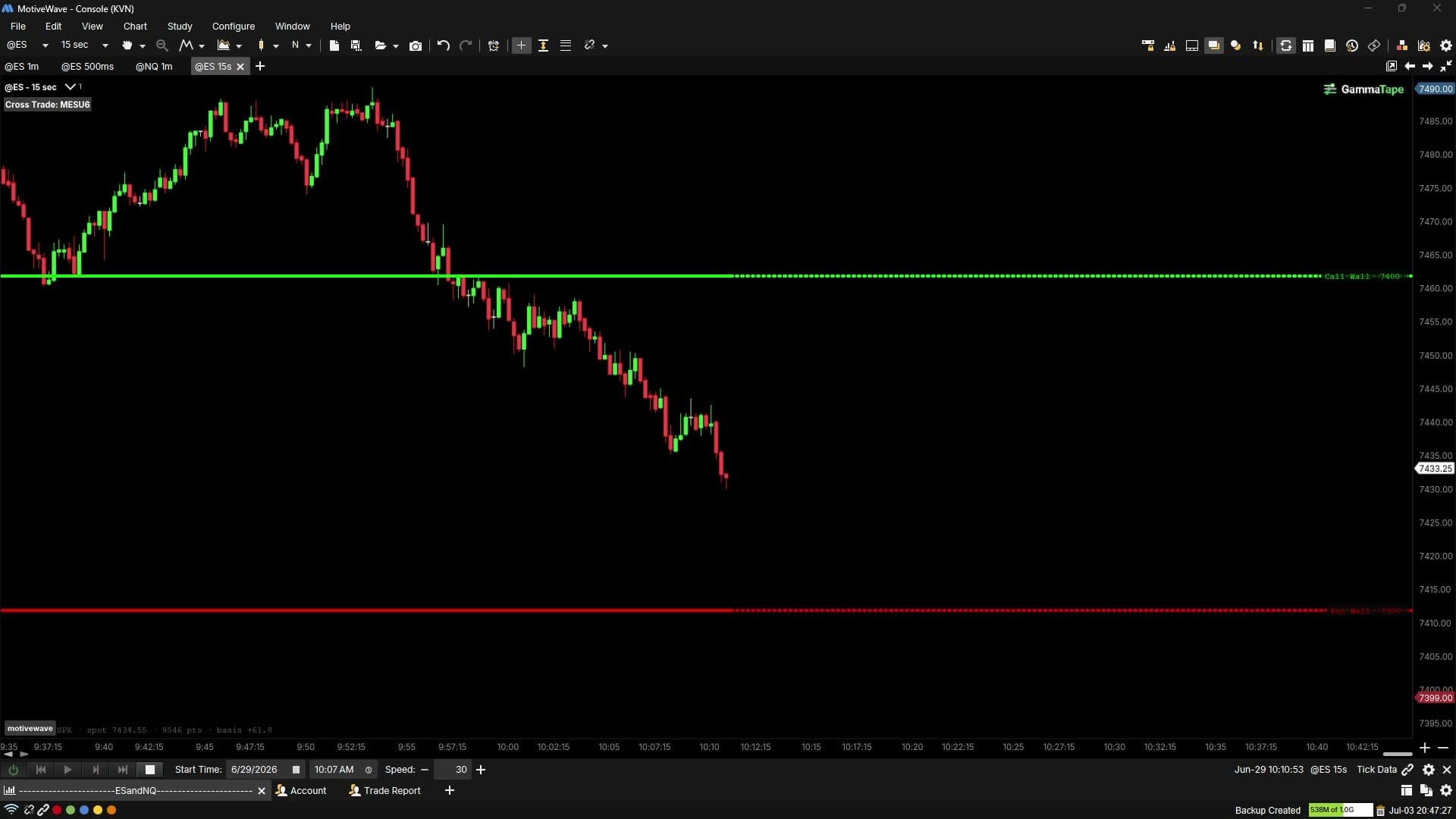Viewport: 1456px width, 819px height.
Task: Click the horizontal lines toolbar icon
Action: point(566,45)
